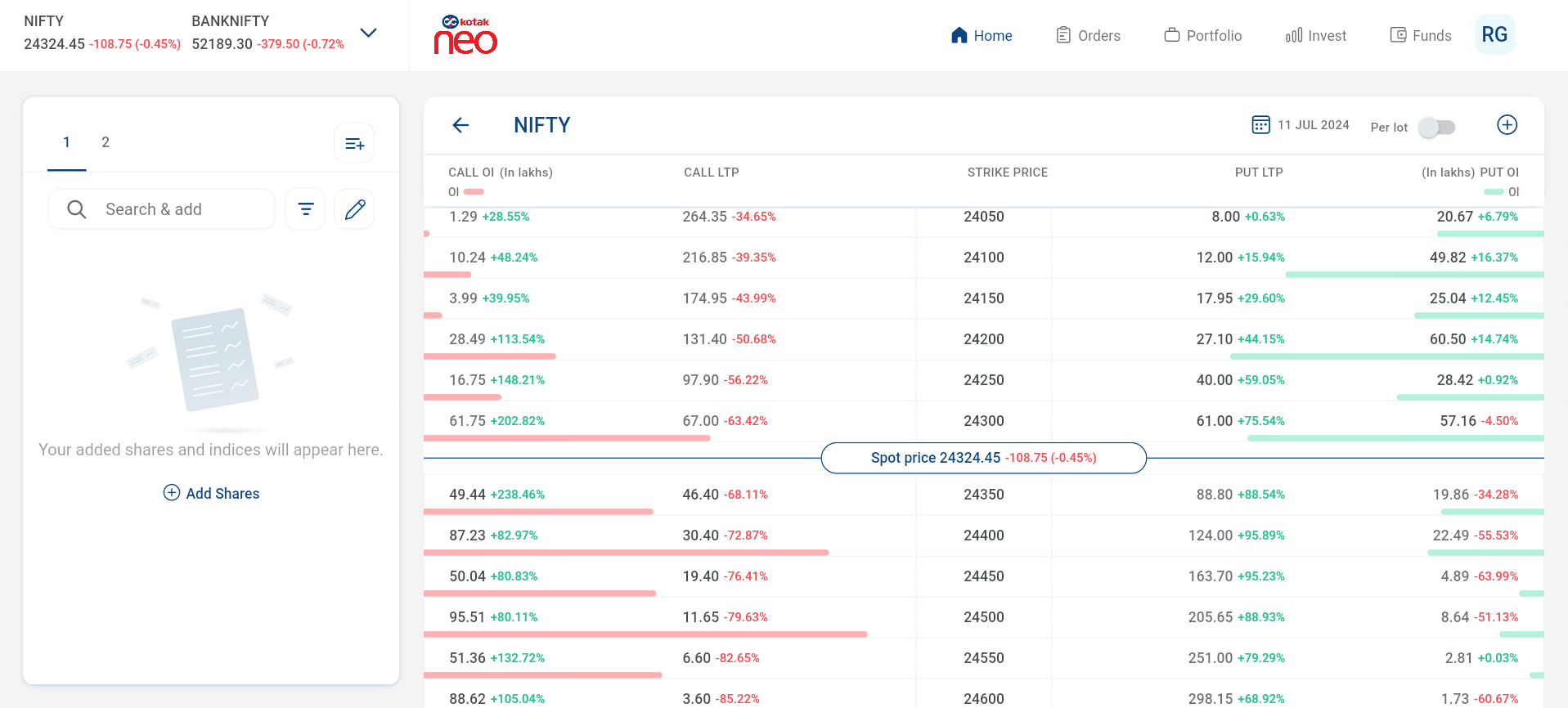Click put LTP 205.65
The height and width of the screenshot is (708, 1568).
(x=1210, y=617)
